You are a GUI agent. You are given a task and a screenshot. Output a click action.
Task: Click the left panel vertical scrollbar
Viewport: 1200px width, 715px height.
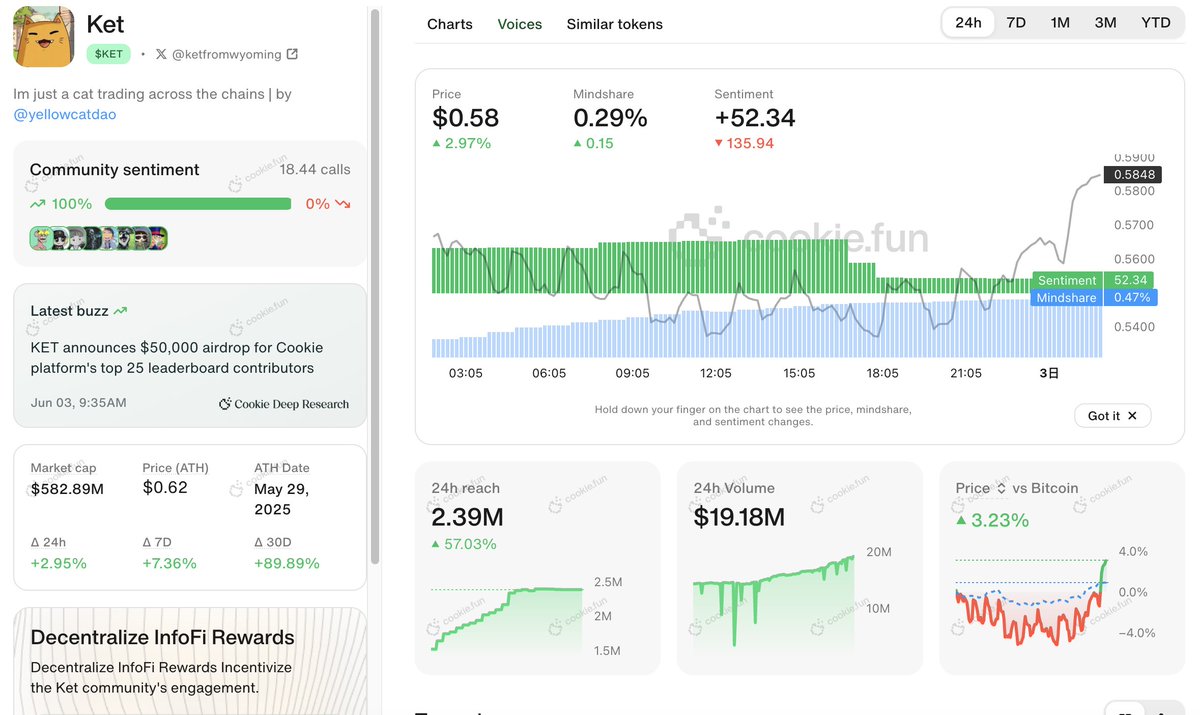point(375,285)
